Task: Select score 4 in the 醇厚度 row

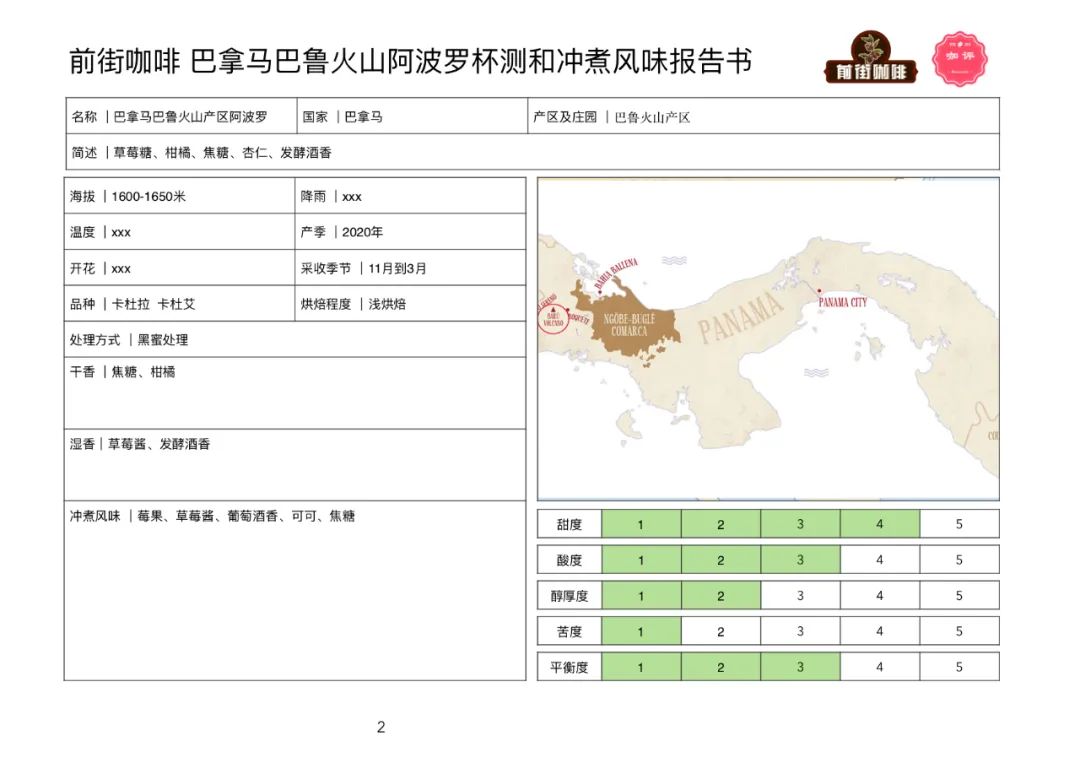Action: pos(880,596)
